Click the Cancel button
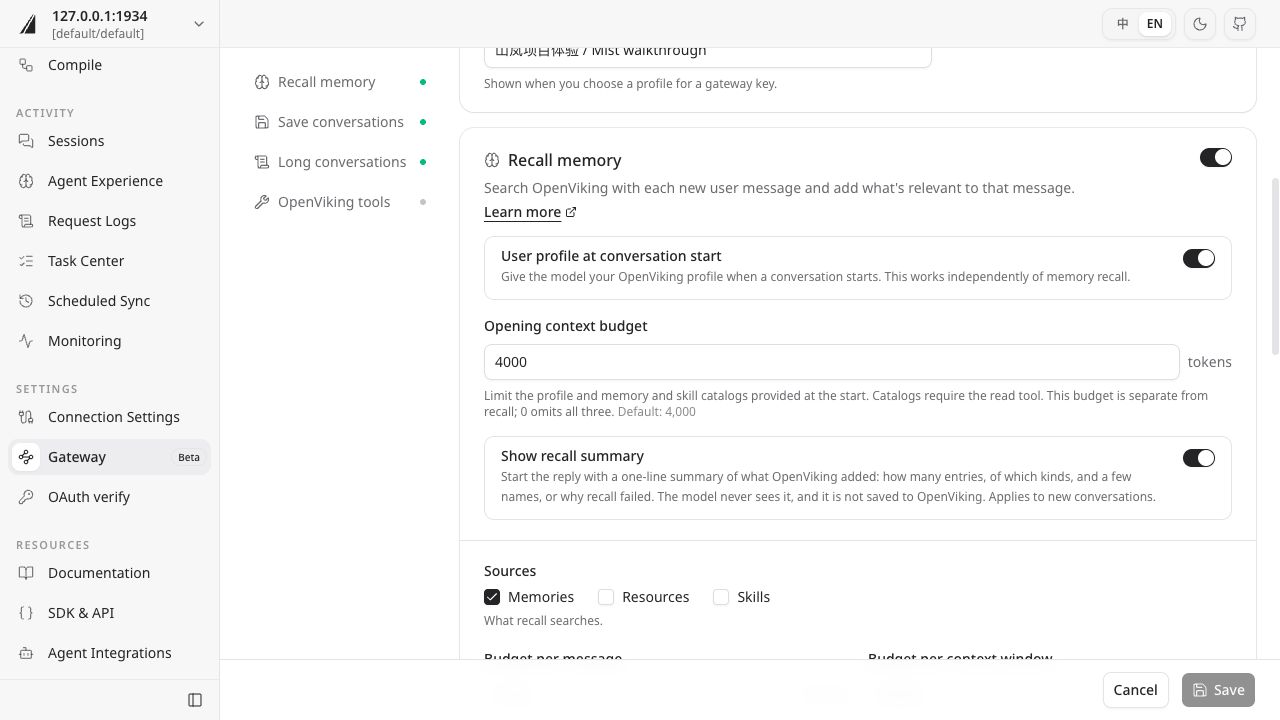This screenshot has width=1280, height=720. click(x=1136, y=690)
